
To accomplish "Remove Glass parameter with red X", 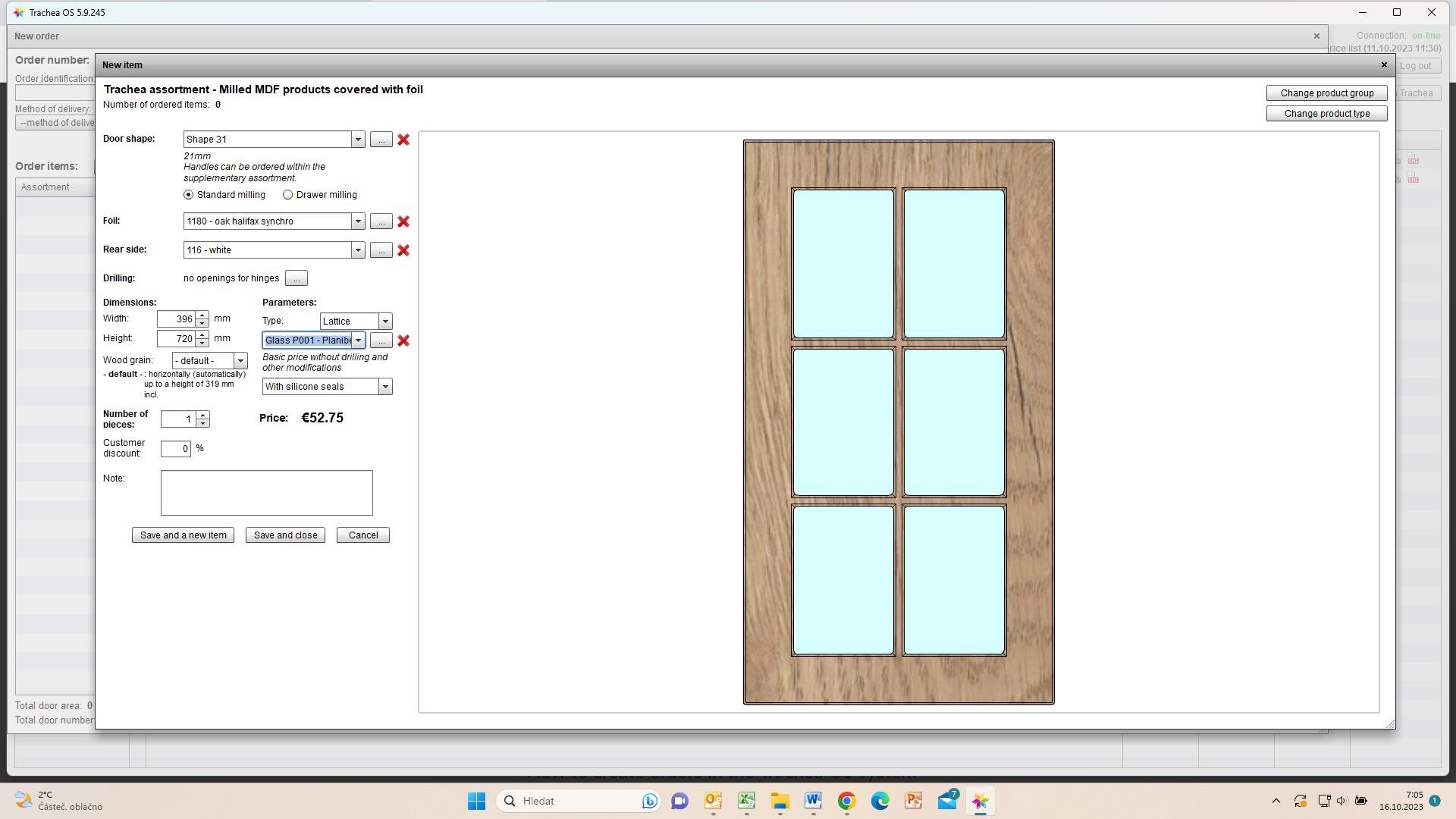I will pos(403,340).
